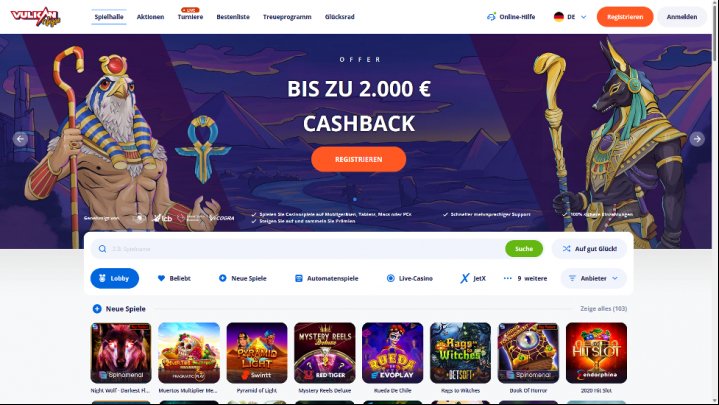
Task: Select the banner carousel indicator dot
Action: tap(355, 200)
